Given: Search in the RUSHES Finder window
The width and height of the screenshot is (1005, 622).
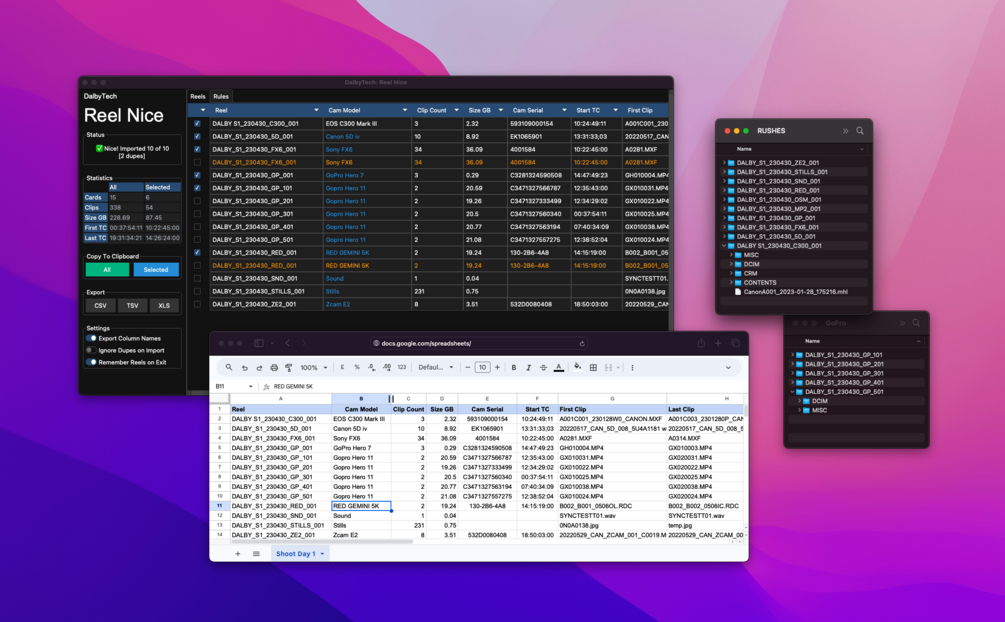Looking at the screenshot, I should [x=860, y=131].
